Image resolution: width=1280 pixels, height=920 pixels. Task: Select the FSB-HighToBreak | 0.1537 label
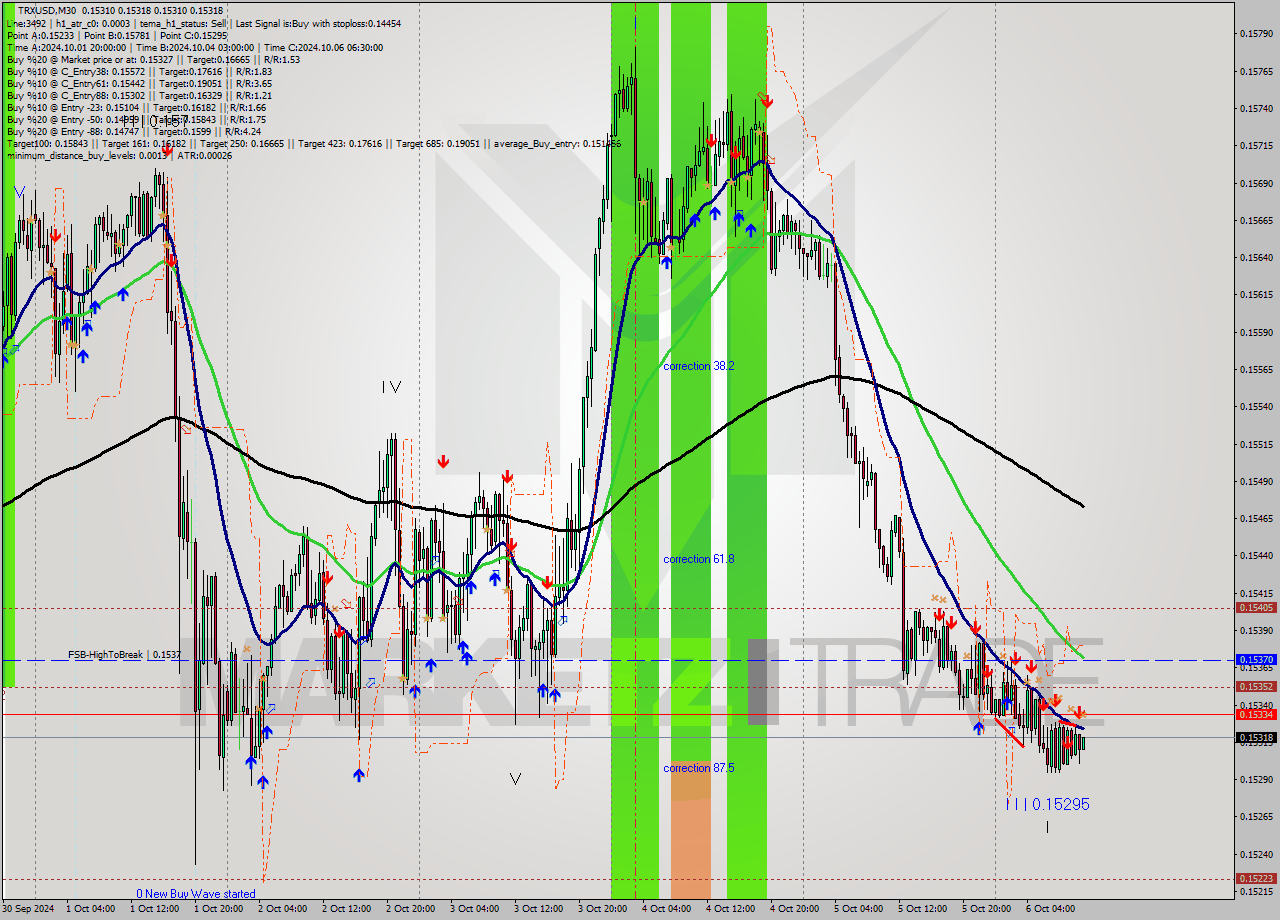124,654
